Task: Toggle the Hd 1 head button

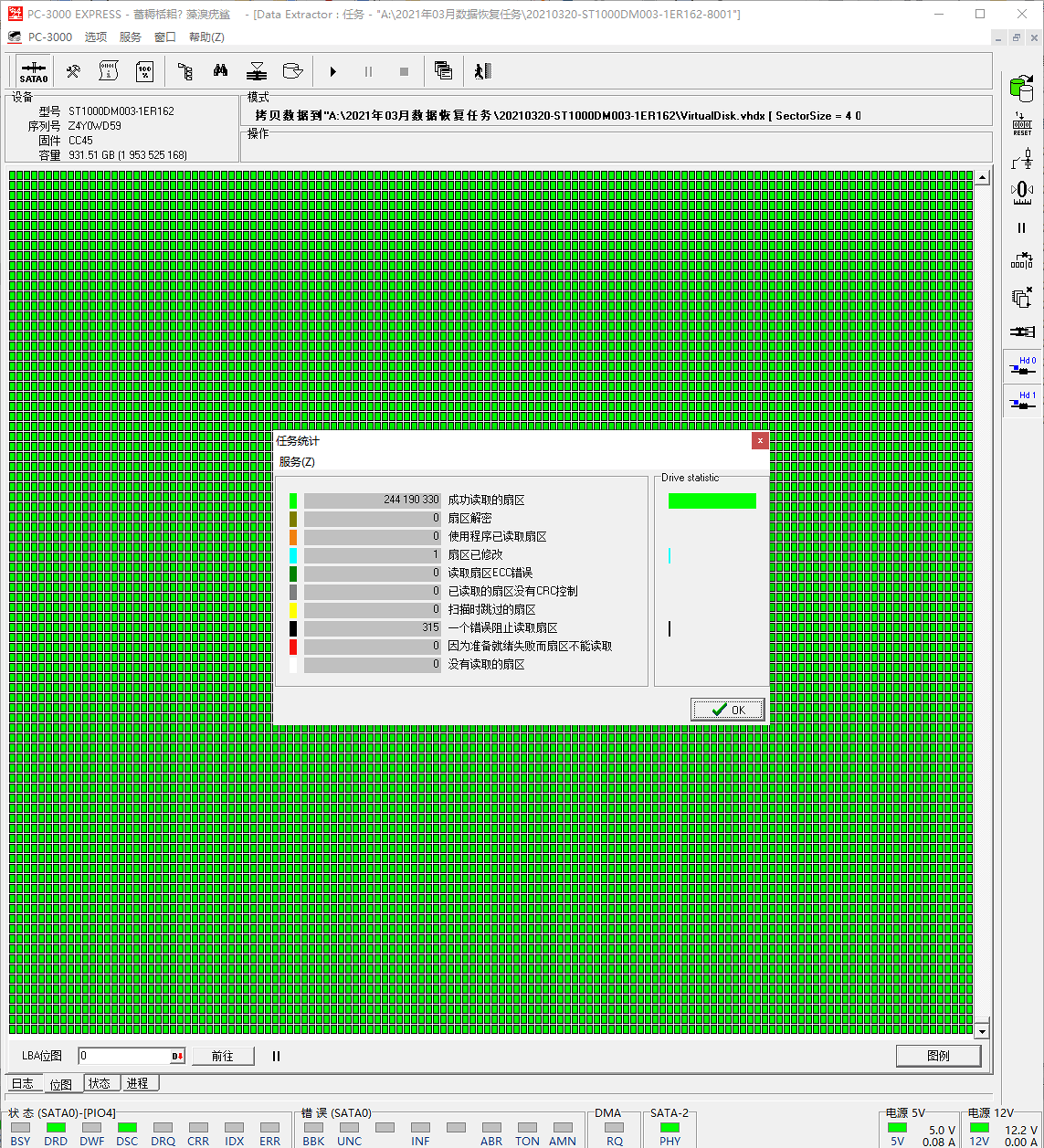Action: [1021, 401]
